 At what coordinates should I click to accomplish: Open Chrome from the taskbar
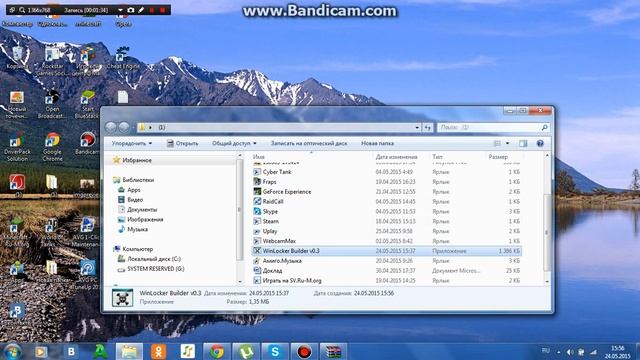[217, 351]
